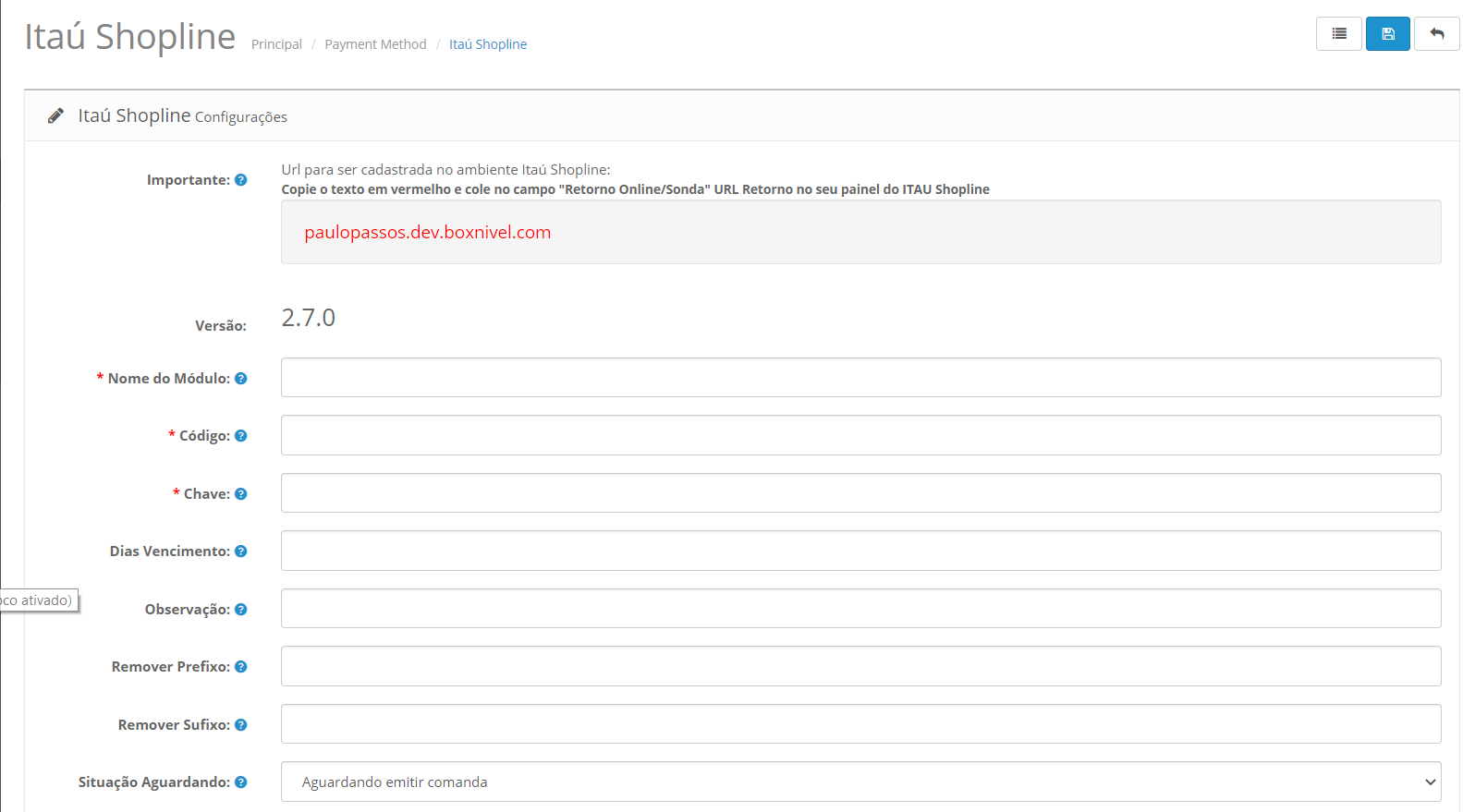The width and height of the screenshot is (1463, 812).
Task: Click help icon beside Nome do Módulo
Action: [241, 379]
